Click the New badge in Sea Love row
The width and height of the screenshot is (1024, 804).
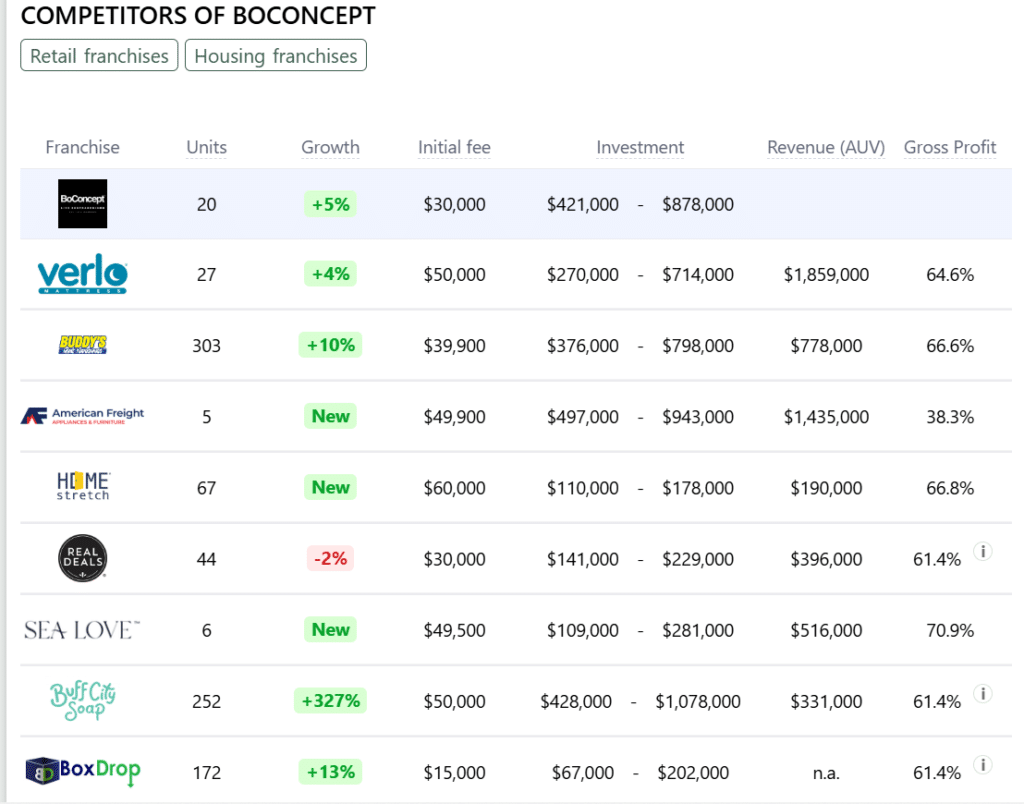[x=330, y=630]
